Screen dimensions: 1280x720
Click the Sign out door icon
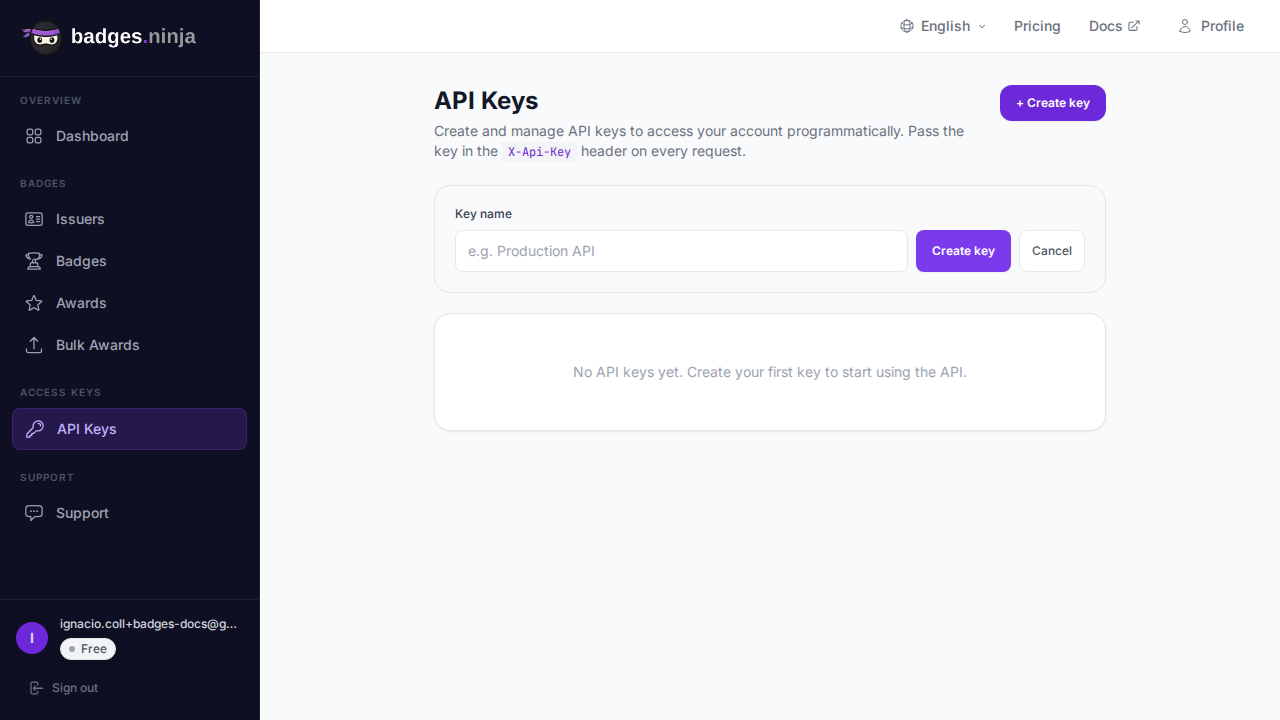(36, 688)
